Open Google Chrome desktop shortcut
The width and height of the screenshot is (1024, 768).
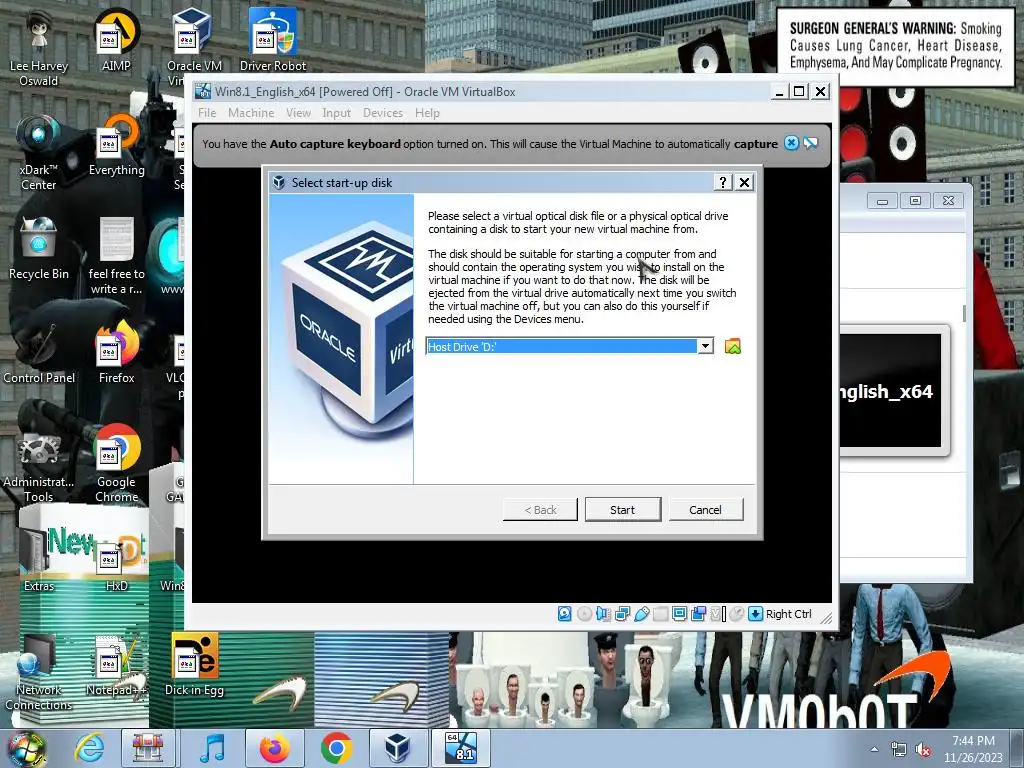(116, 464)
